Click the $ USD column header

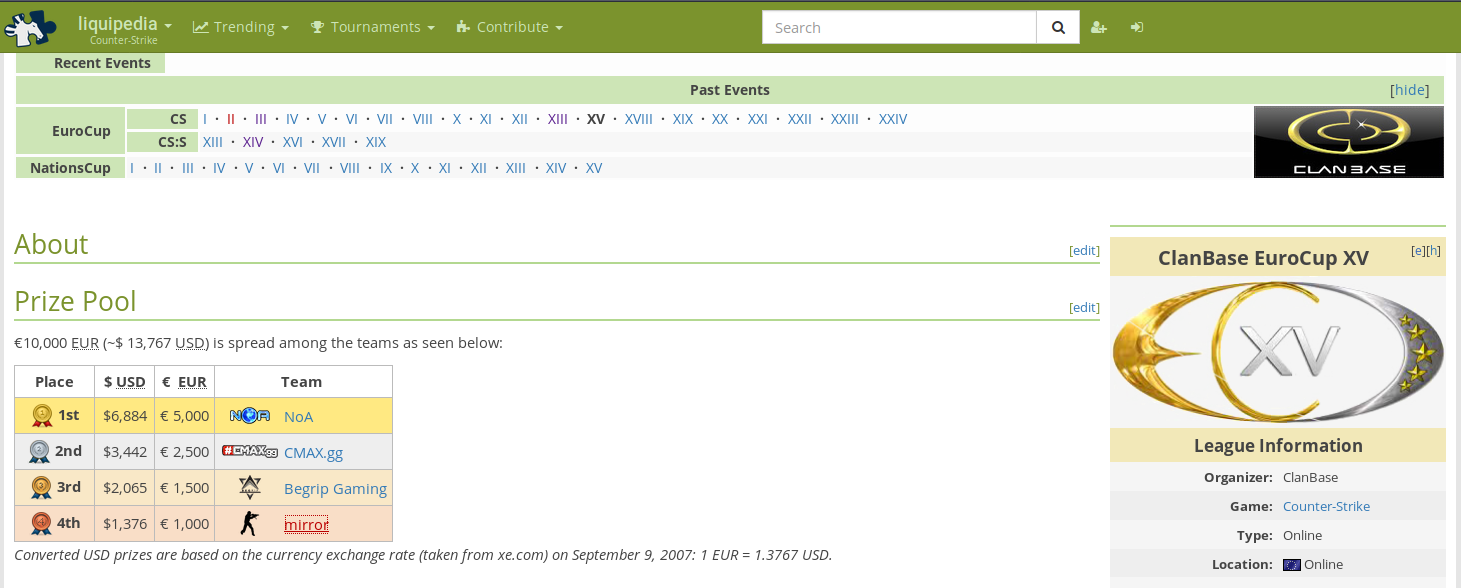click(125, 382)
